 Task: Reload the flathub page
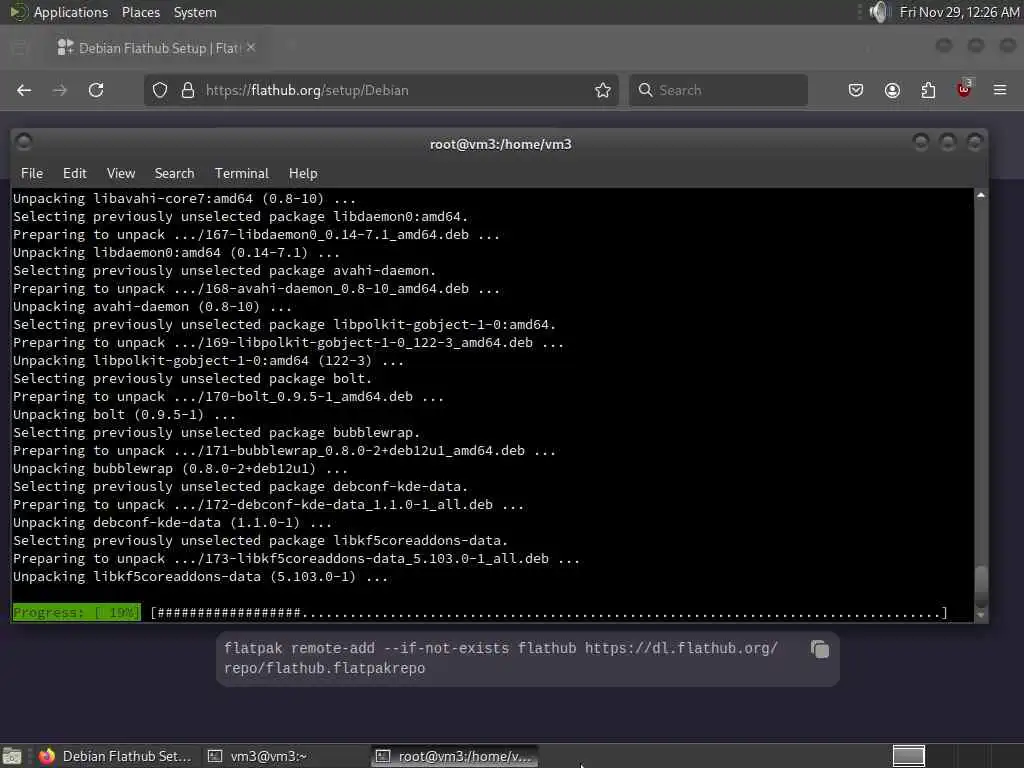96,90
